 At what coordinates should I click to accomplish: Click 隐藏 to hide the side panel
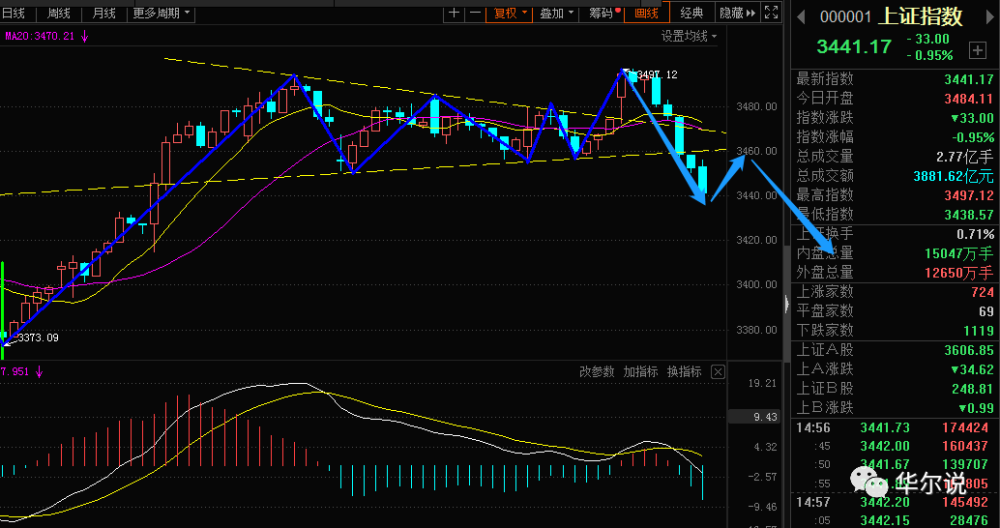click(x=737, y=12)
